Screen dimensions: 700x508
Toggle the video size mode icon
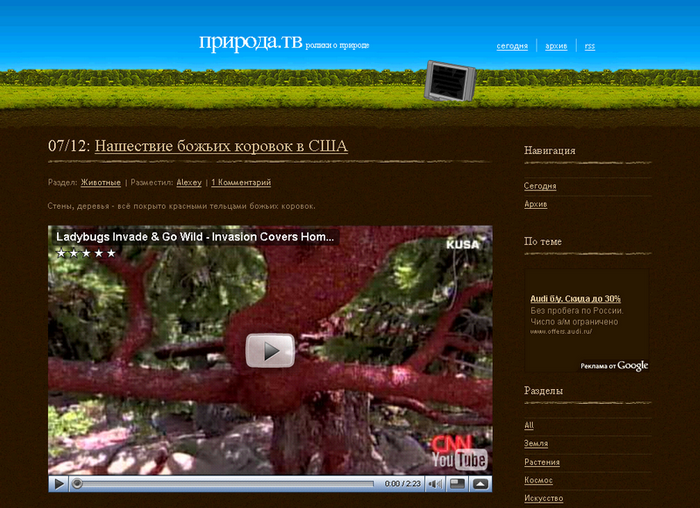(457, 484)
